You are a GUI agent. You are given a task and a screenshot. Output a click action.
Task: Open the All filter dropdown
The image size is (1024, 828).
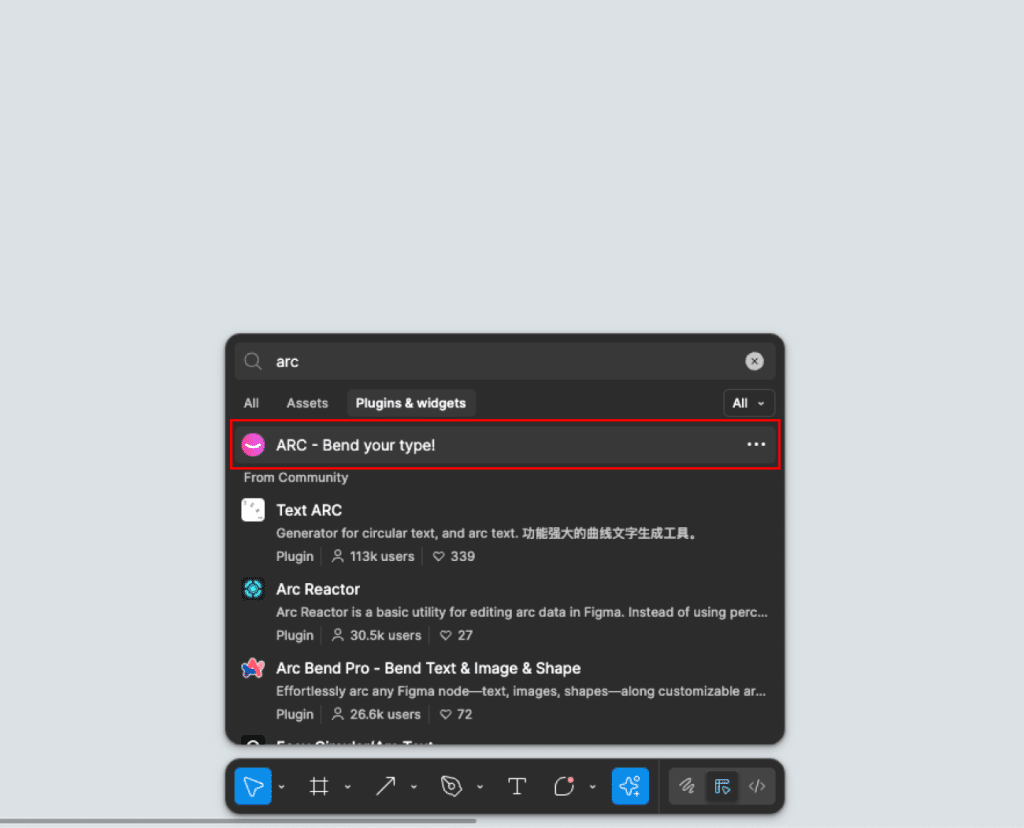pos(748,404)
